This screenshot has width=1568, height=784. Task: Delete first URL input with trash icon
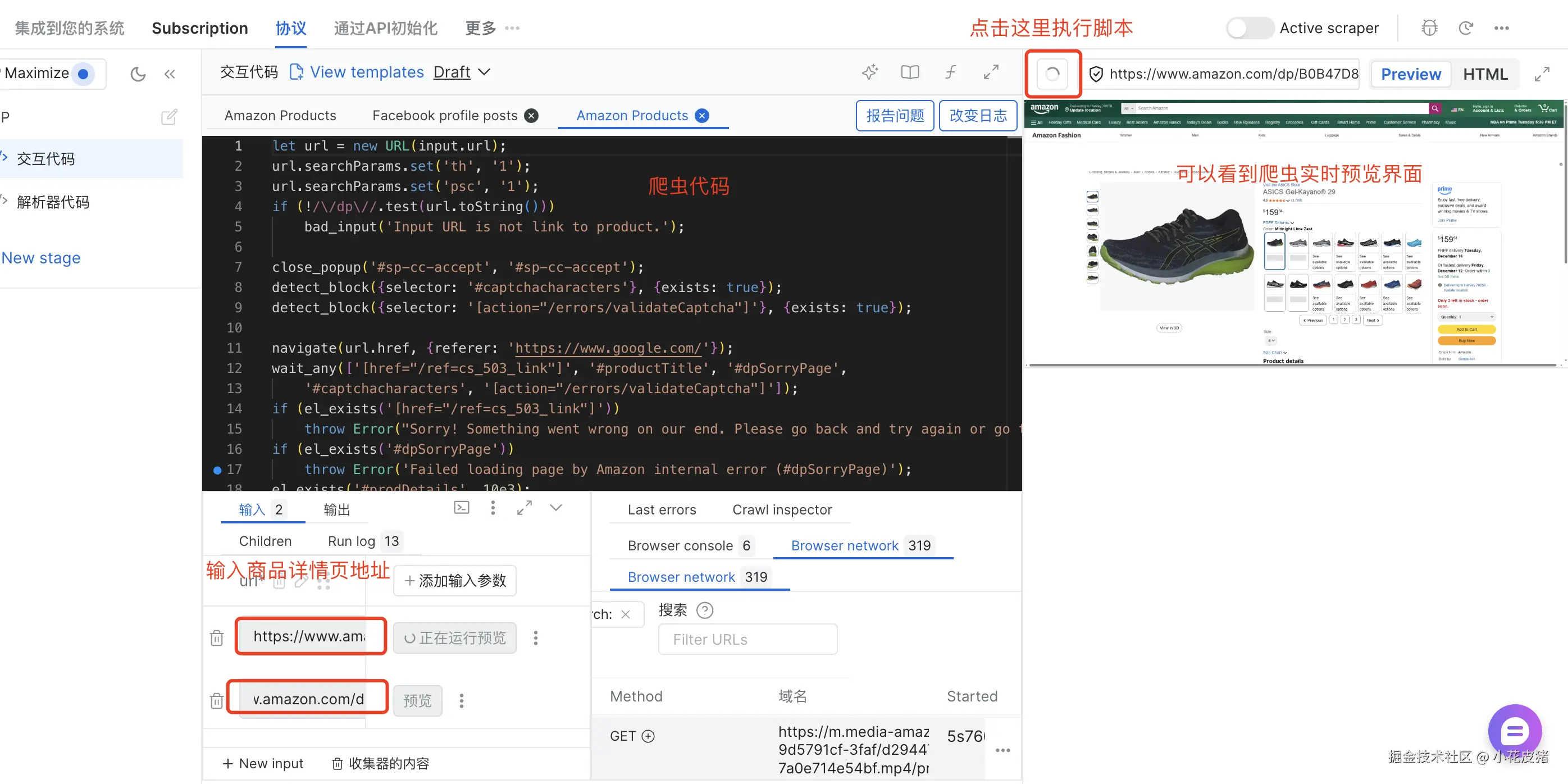pyautogui.click(x=217, y=638)
